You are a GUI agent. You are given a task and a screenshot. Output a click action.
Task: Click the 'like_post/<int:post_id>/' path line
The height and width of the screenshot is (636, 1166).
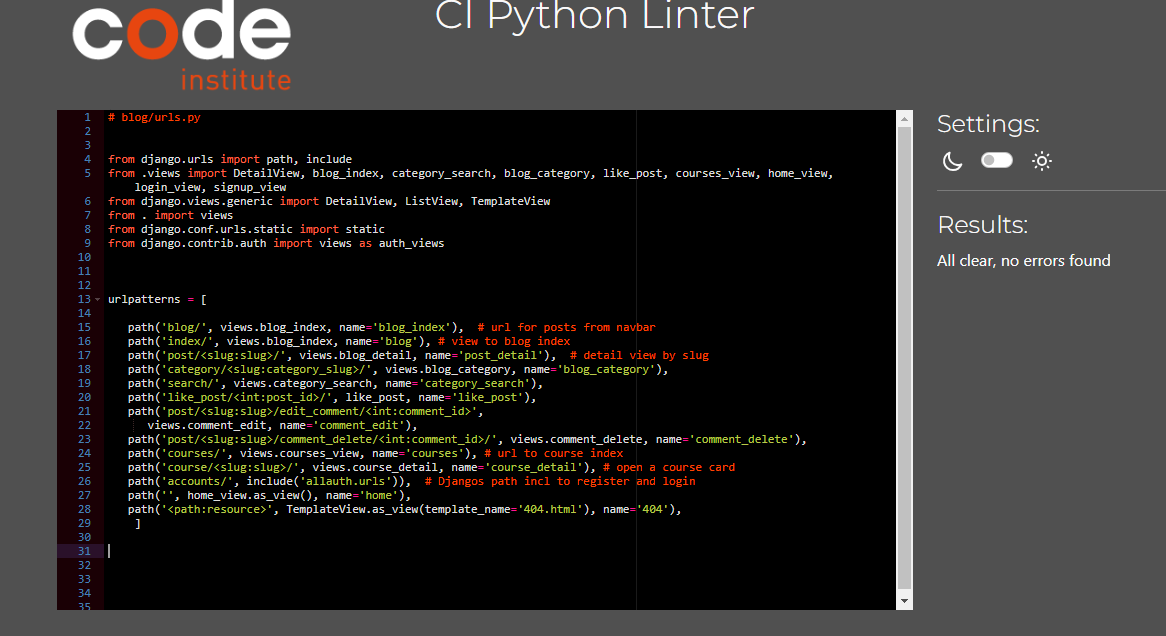332,397
